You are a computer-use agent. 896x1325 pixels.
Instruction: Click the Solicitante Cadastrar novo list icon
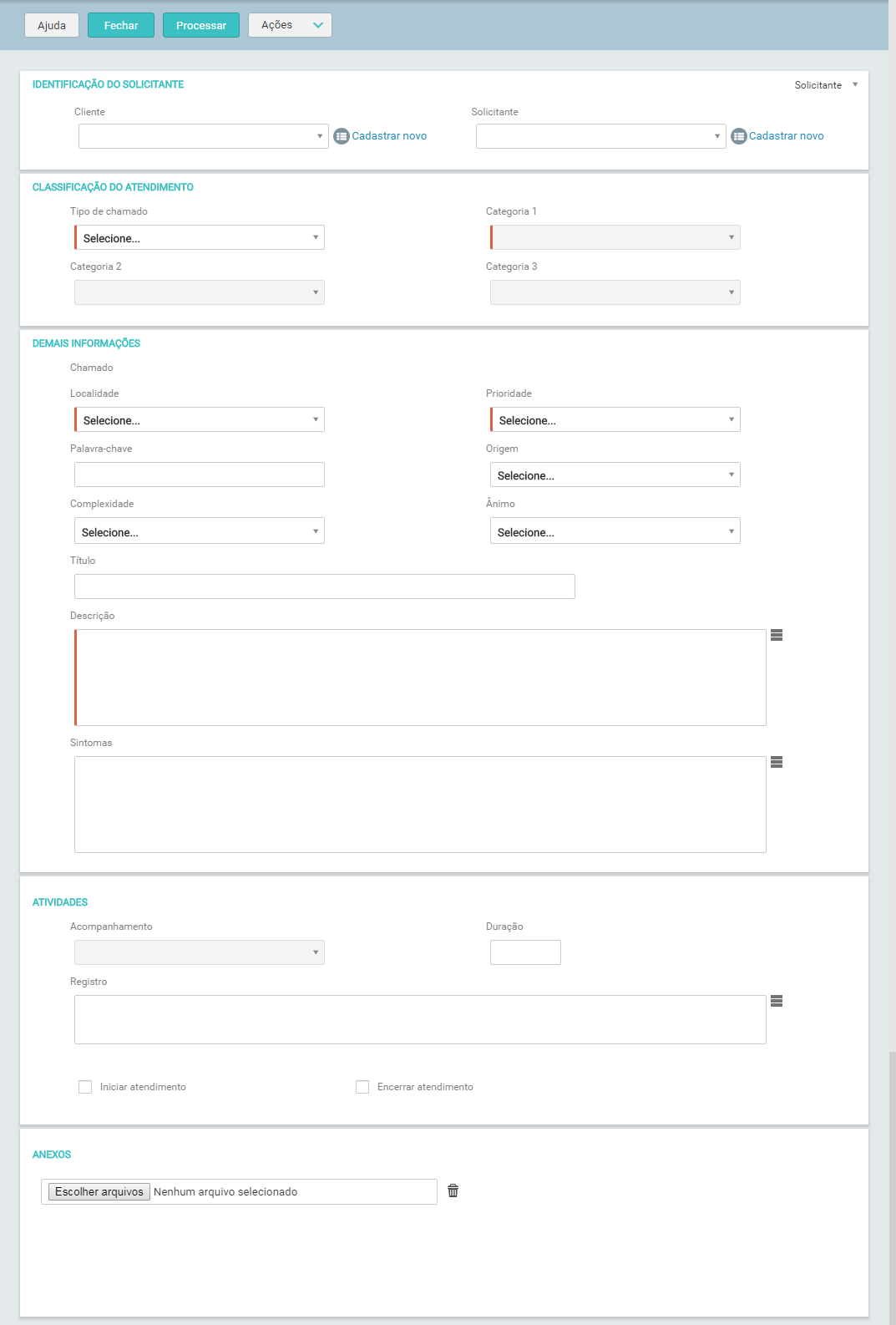click(739, 136)
